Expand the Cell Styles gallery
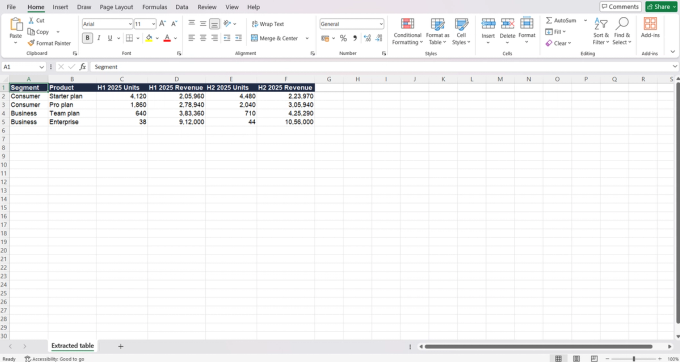This screenshot has width=680, height=362. point(461,31)
